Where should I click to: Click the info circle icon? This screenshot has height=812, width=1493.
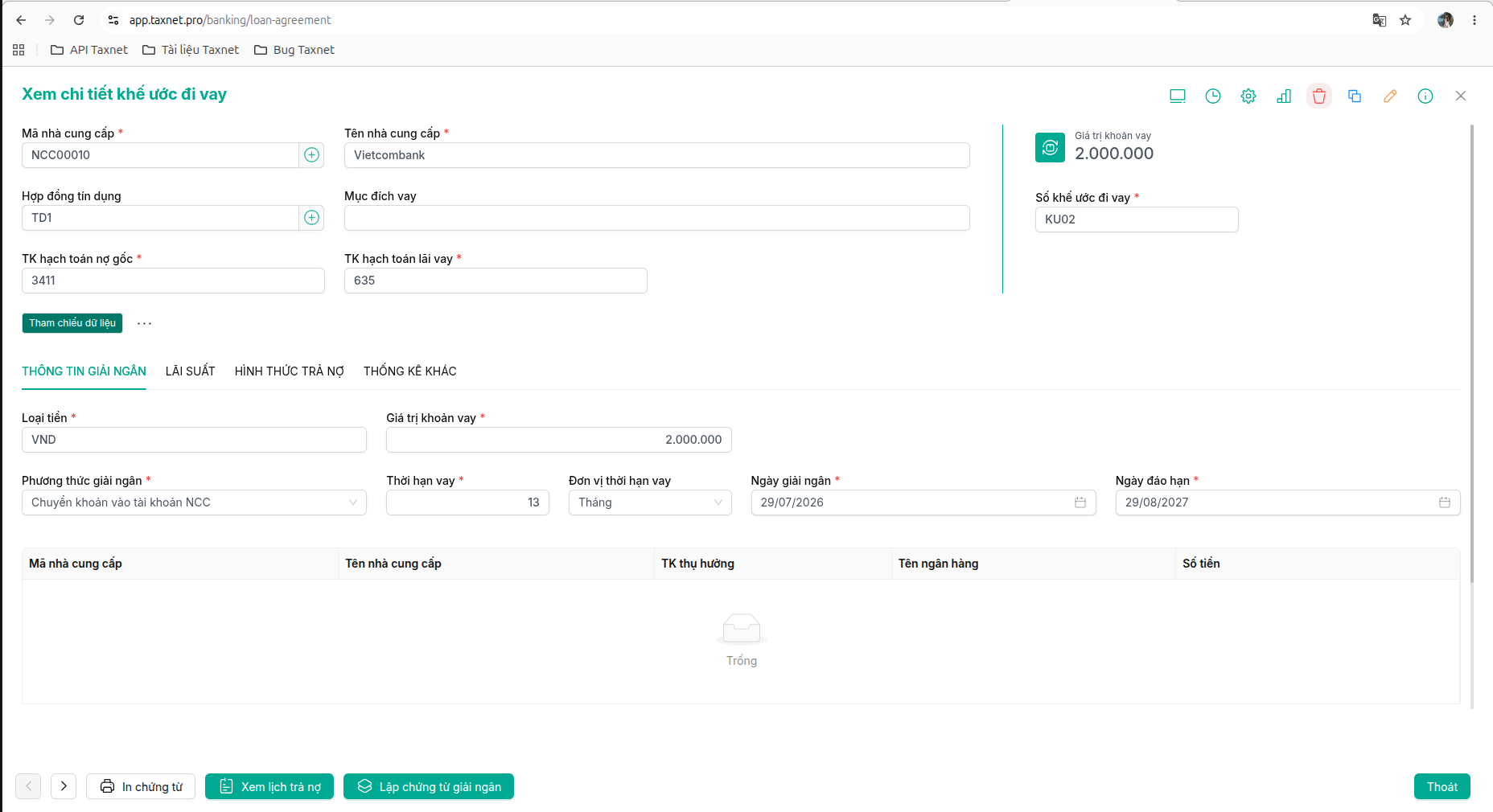(1425, 96)
